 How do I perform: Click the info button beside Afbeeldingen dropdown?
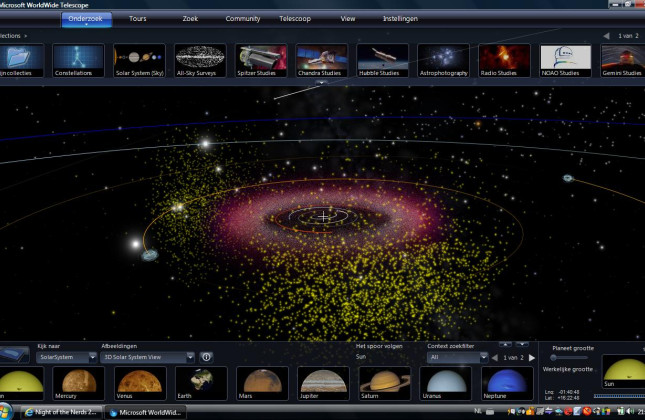click(x=206, y=357)
